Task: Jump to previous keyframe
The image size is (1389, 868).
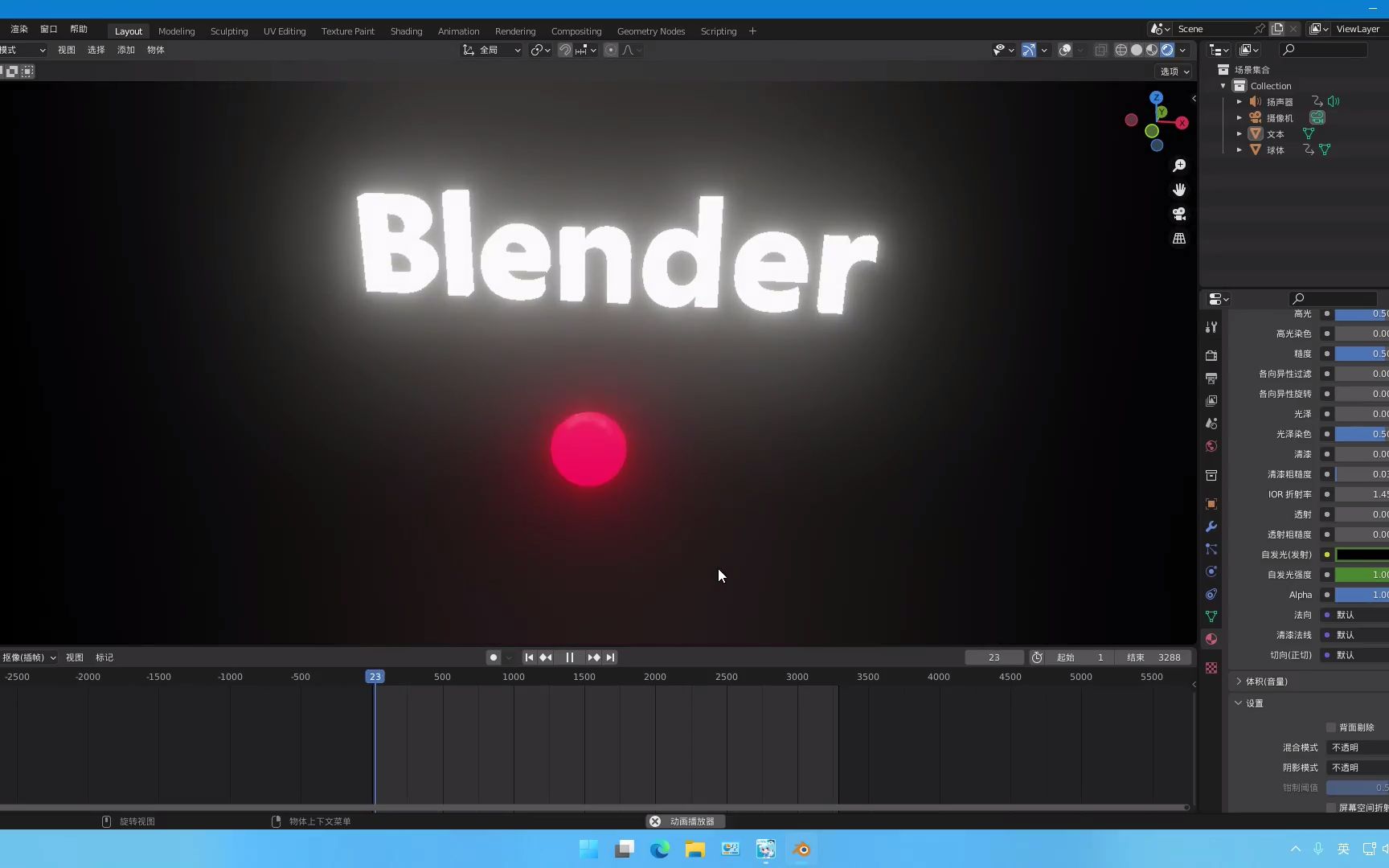Action: tap(546, 657)
